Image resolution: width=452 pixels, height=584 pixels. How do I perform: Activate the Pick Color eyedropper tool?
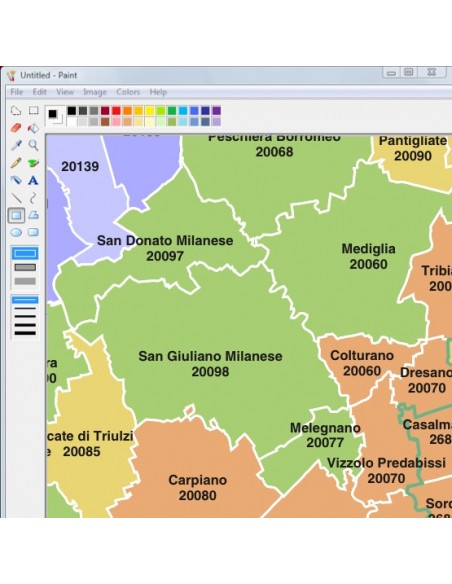(x=16, y=145)
